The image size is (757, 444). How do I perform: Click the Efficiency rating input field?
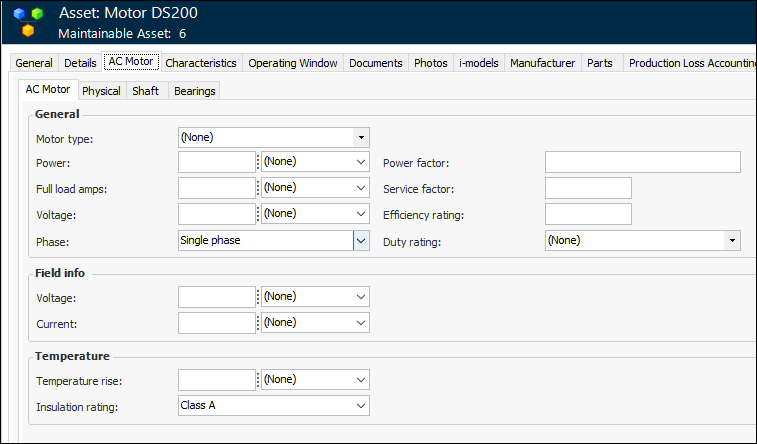[588, 214]
